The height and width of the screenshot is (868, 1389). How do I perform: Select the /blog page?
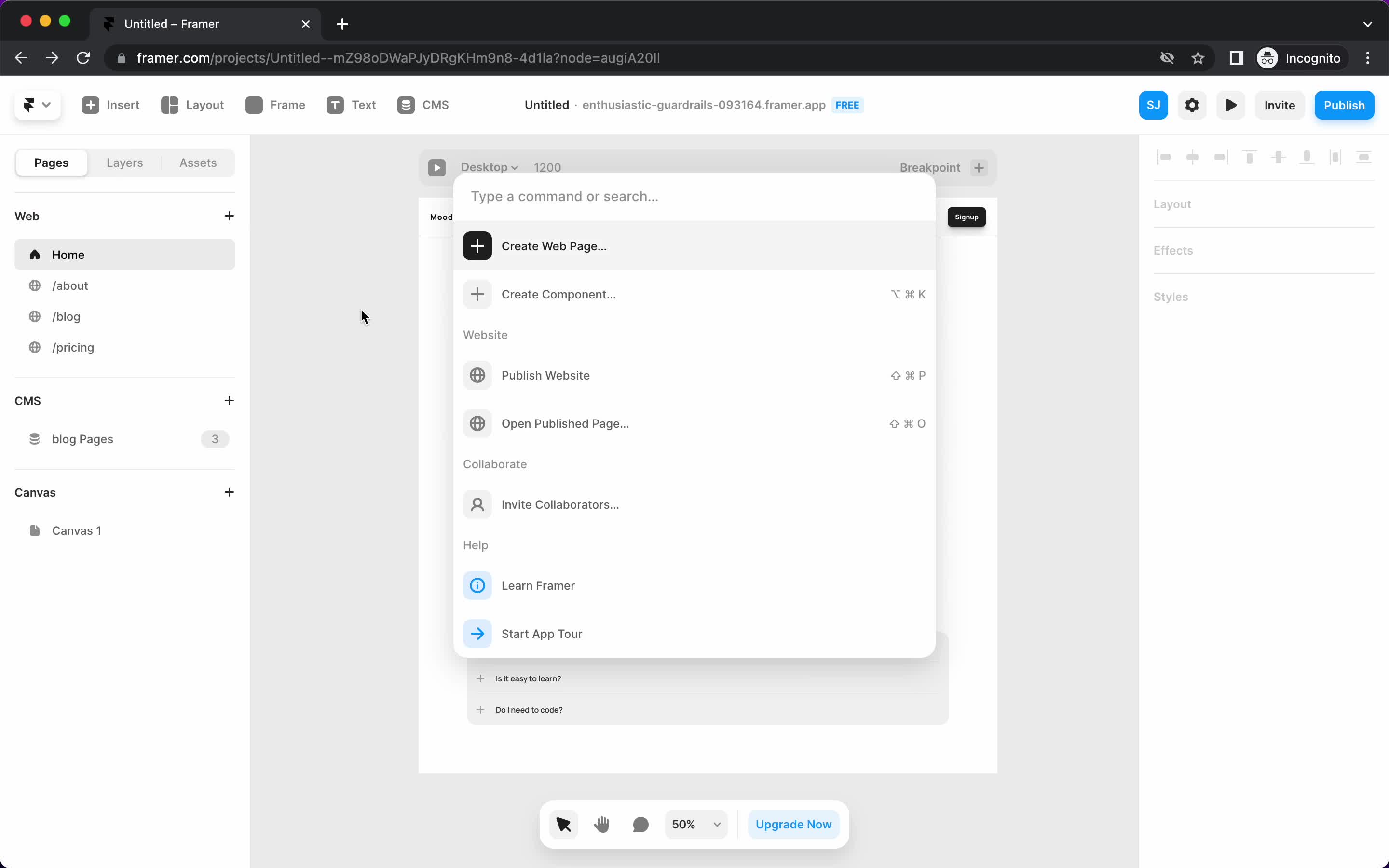66,316
